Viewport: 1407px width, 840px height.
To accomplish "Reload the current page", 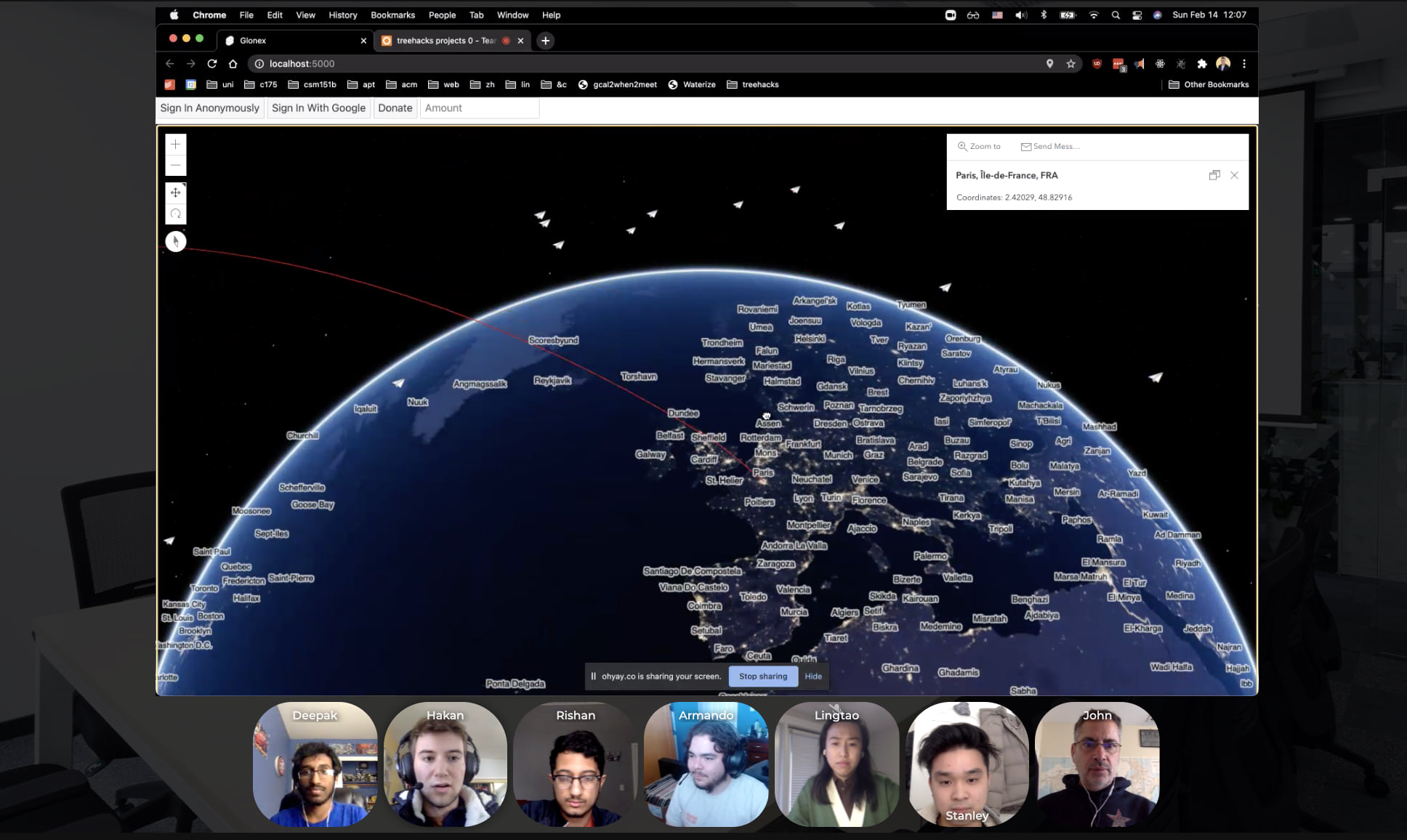I will click(212, 64).
